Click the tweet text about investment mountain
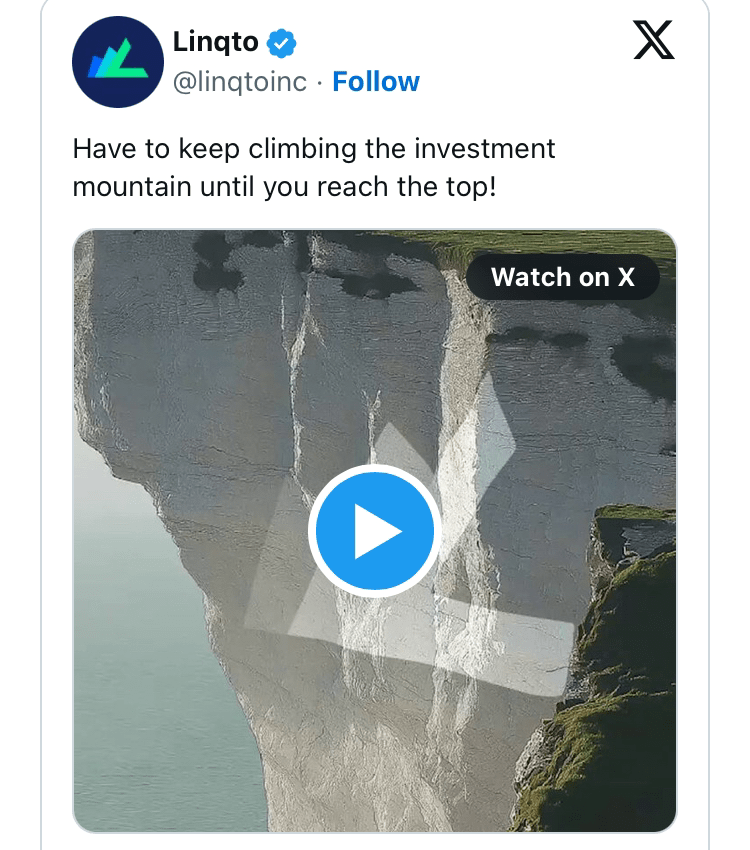This screenshot has height=850, width=750. 313,168
